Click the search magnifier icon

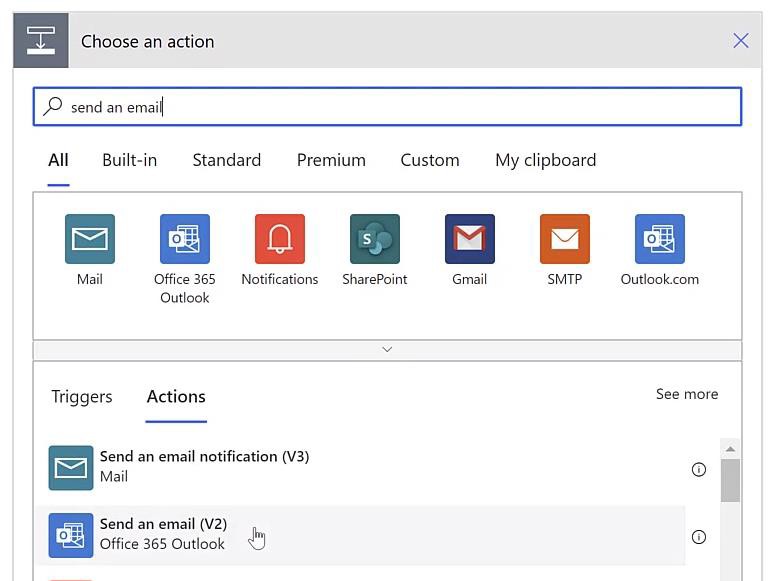[53, 106]
